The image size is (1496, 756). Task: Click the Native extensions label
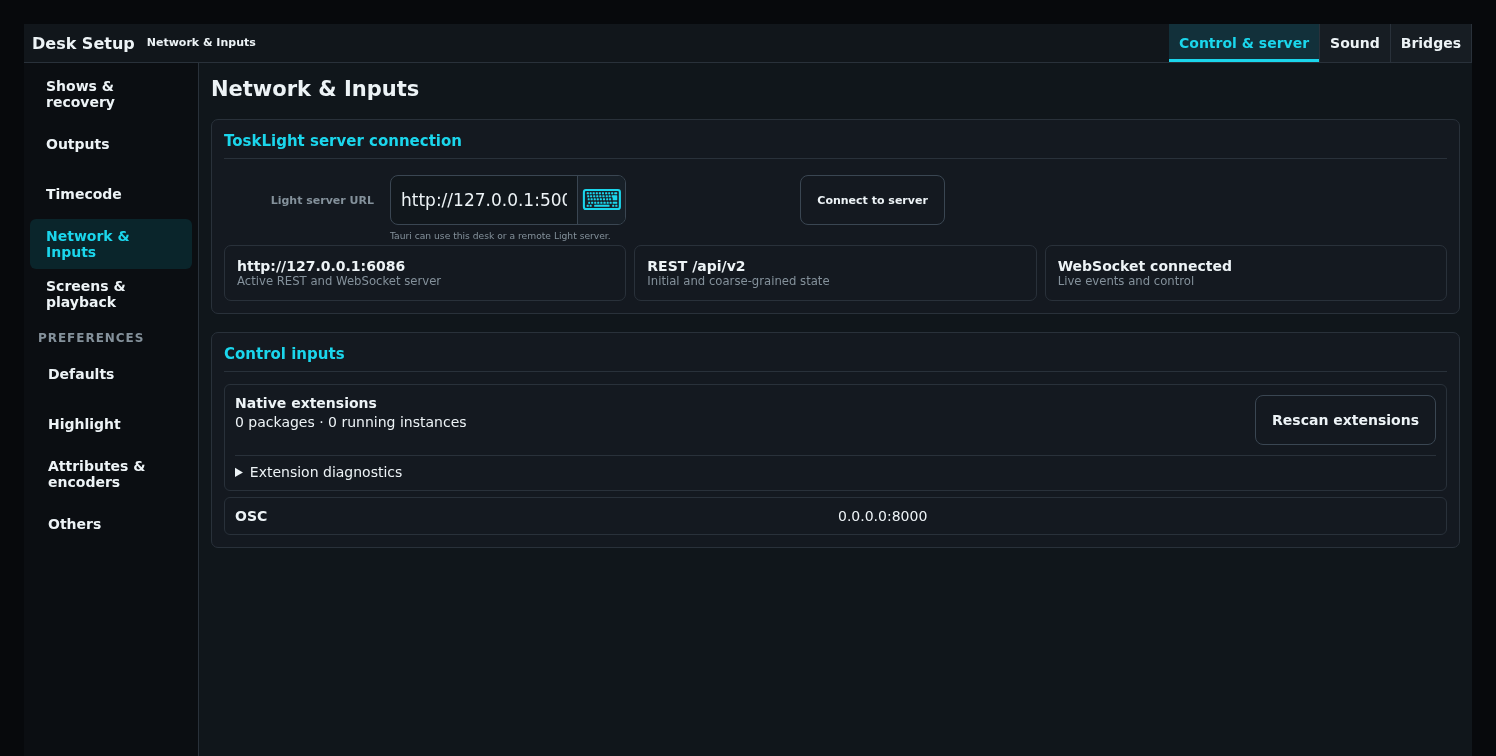click(306, 403)
